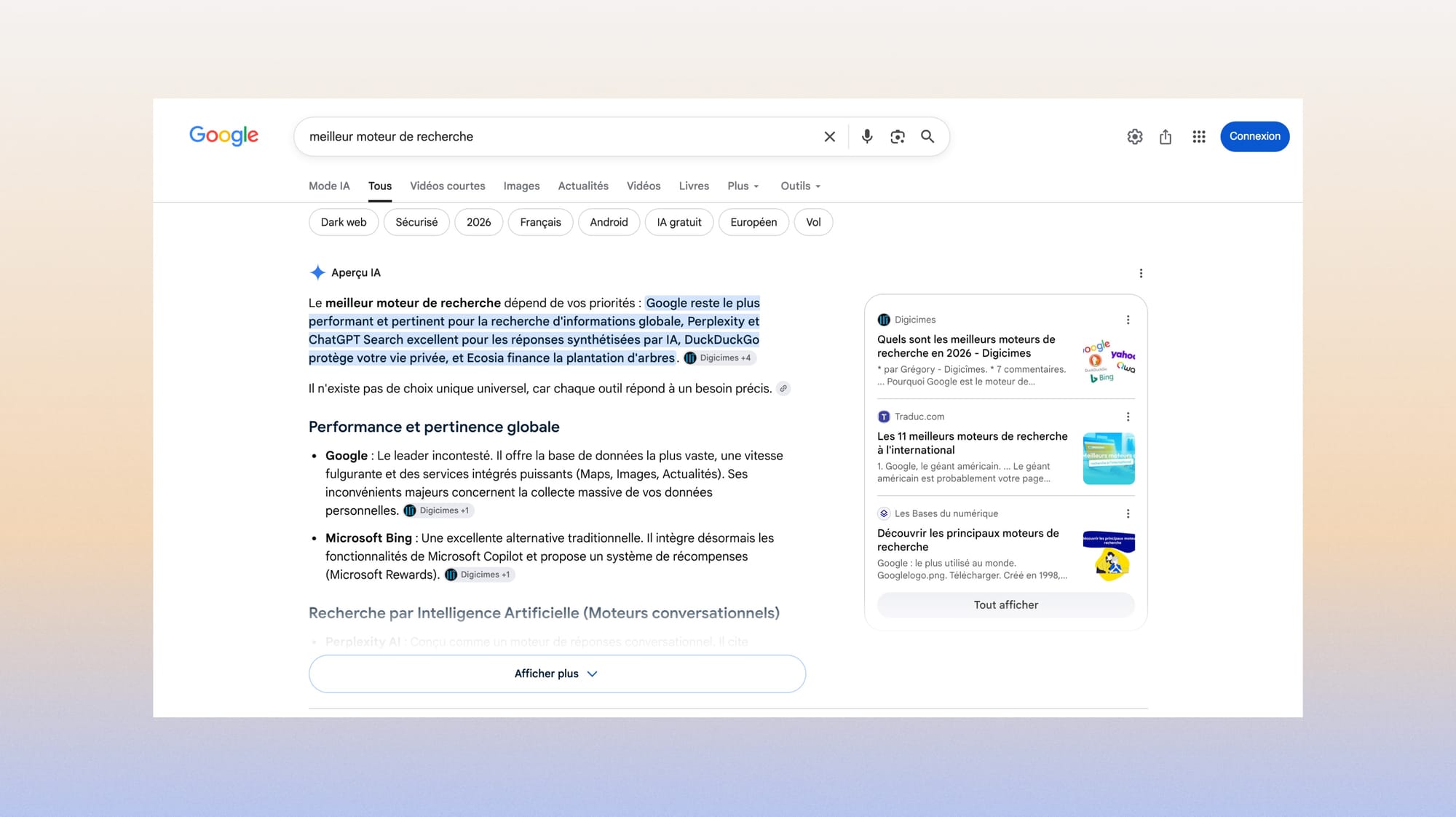Select the '2026' filter chip
Screen dimensions: 1456x817
tap(478, 222)
